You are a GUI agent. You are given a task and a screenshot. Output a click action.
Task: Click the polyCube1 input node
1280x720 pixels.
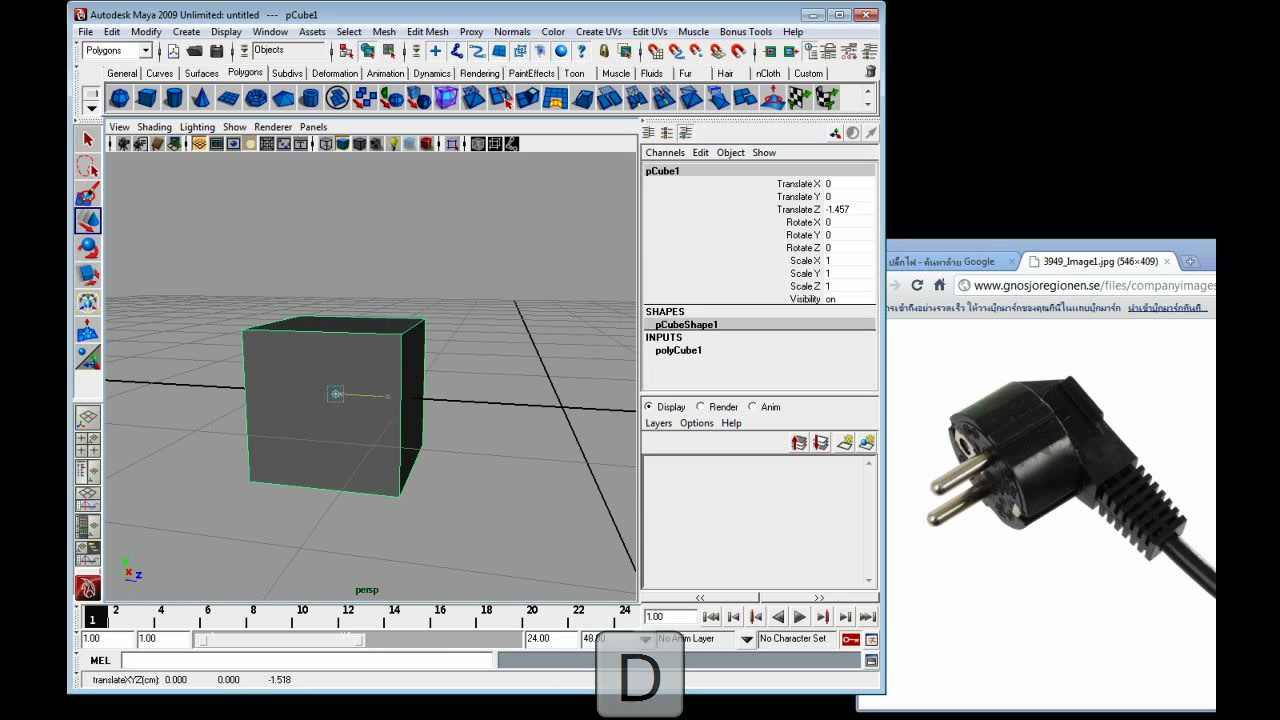point(678,350)
